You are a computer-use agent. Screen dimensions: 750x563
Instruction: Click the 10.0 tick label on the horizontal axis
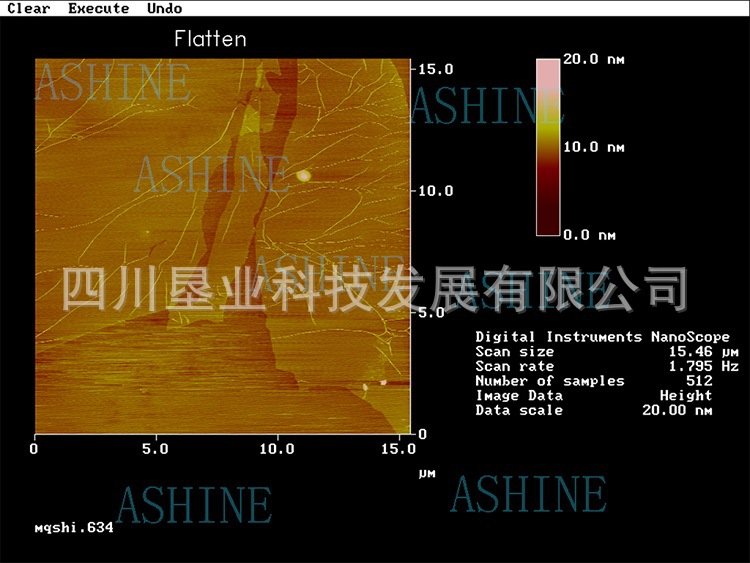[277, 450]
